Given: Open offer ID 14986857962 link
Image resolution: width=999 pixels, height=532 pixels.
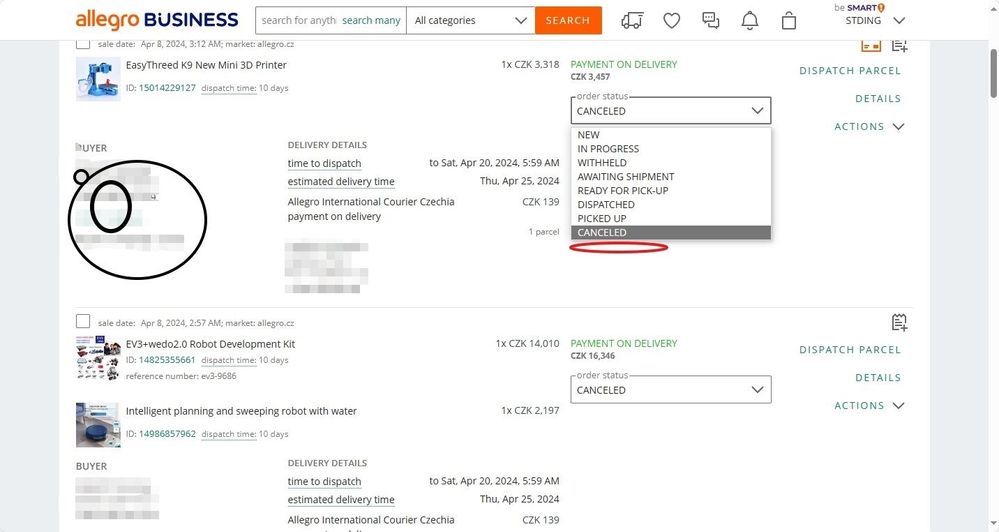Looking at the screenshot, I should 167,434.
